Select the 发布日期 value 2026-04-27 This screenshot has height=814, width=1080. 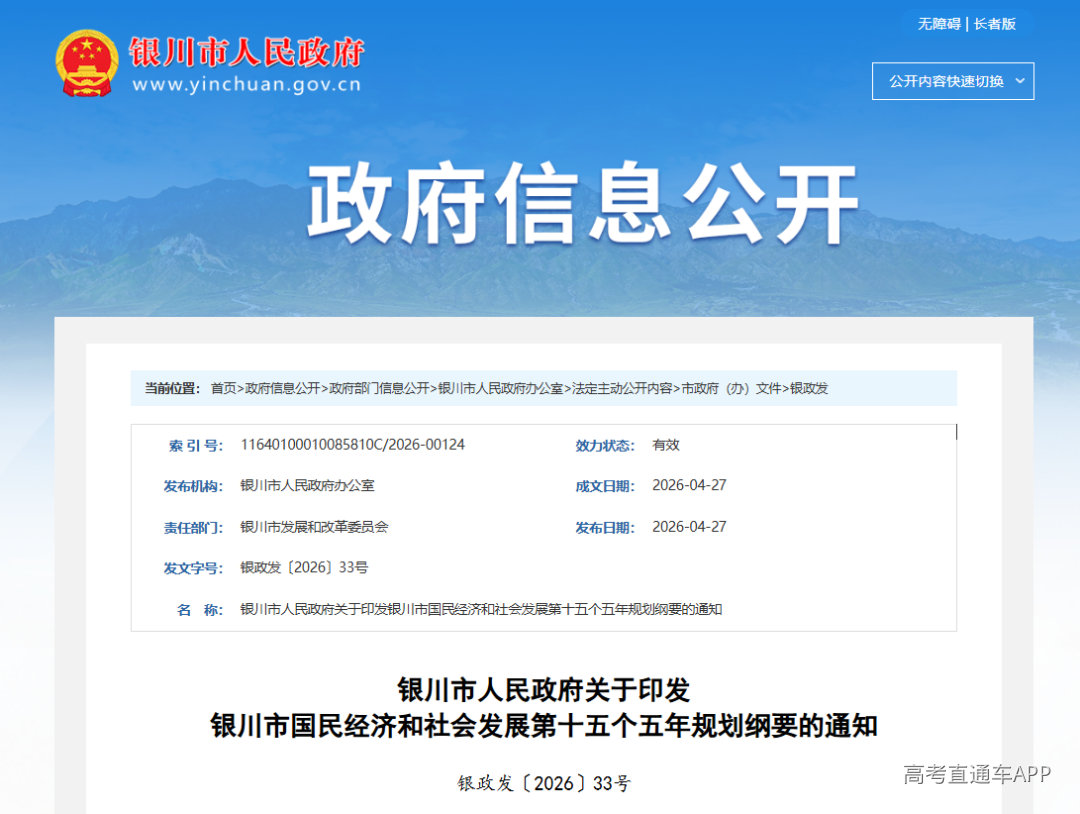pyautogui.click(x=689, y=527)
